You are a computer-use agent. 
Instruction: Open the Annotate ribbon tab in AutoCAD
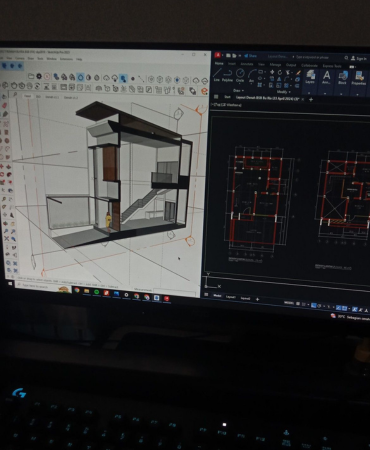coord(247,64)
